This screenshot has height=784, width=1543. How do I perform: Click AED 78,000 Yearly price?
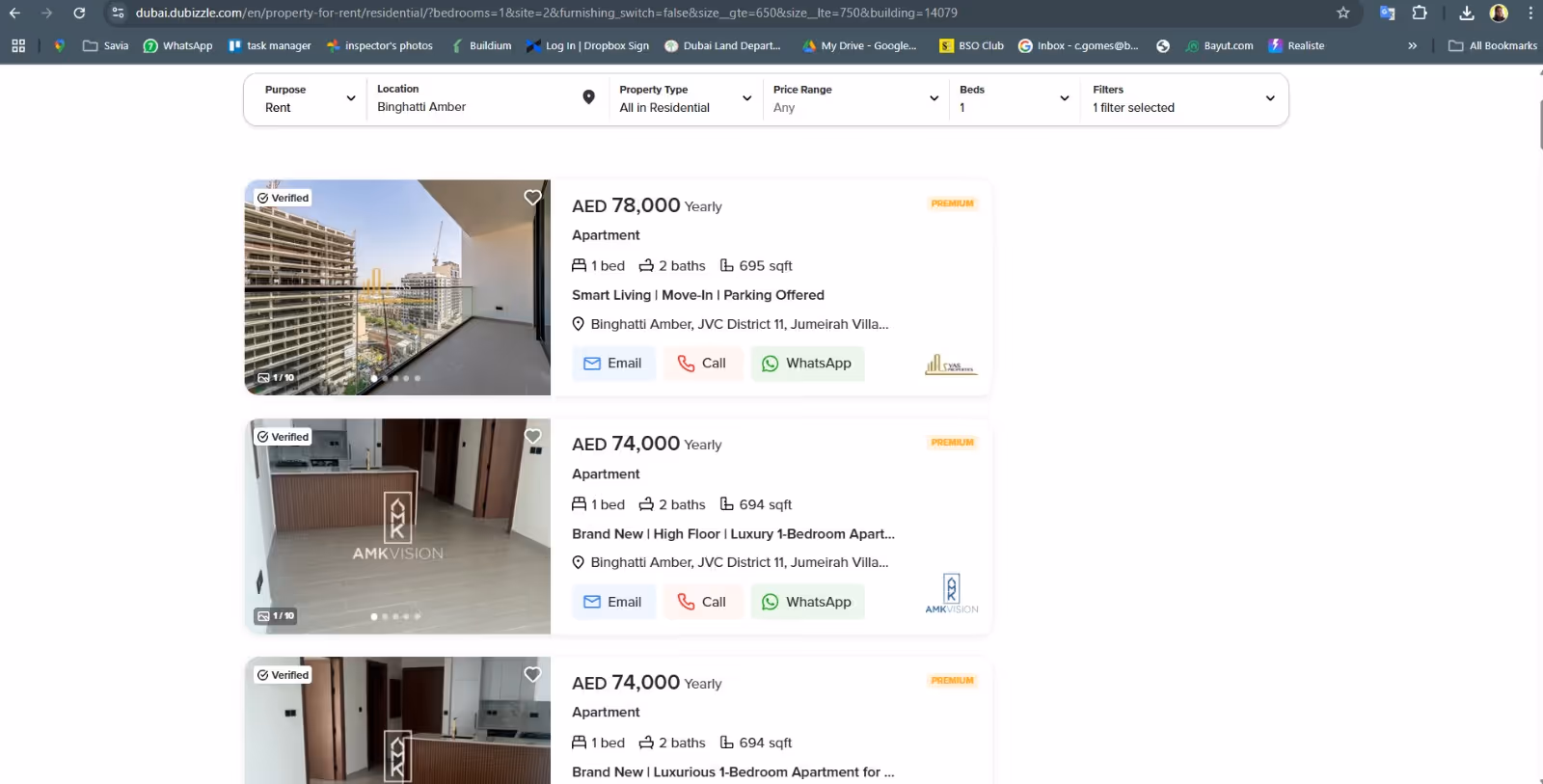[x=647, y=205]
